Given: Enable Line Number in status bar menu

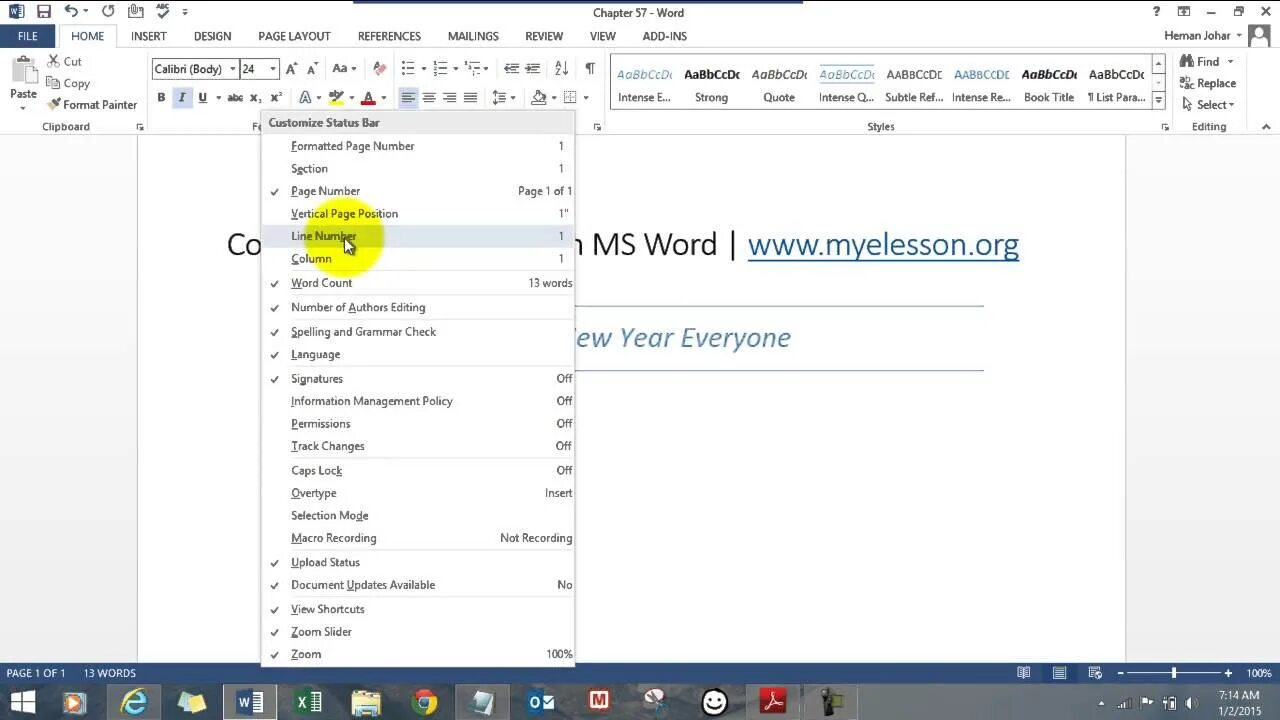Looking at the screenshot, I should 418,236.
